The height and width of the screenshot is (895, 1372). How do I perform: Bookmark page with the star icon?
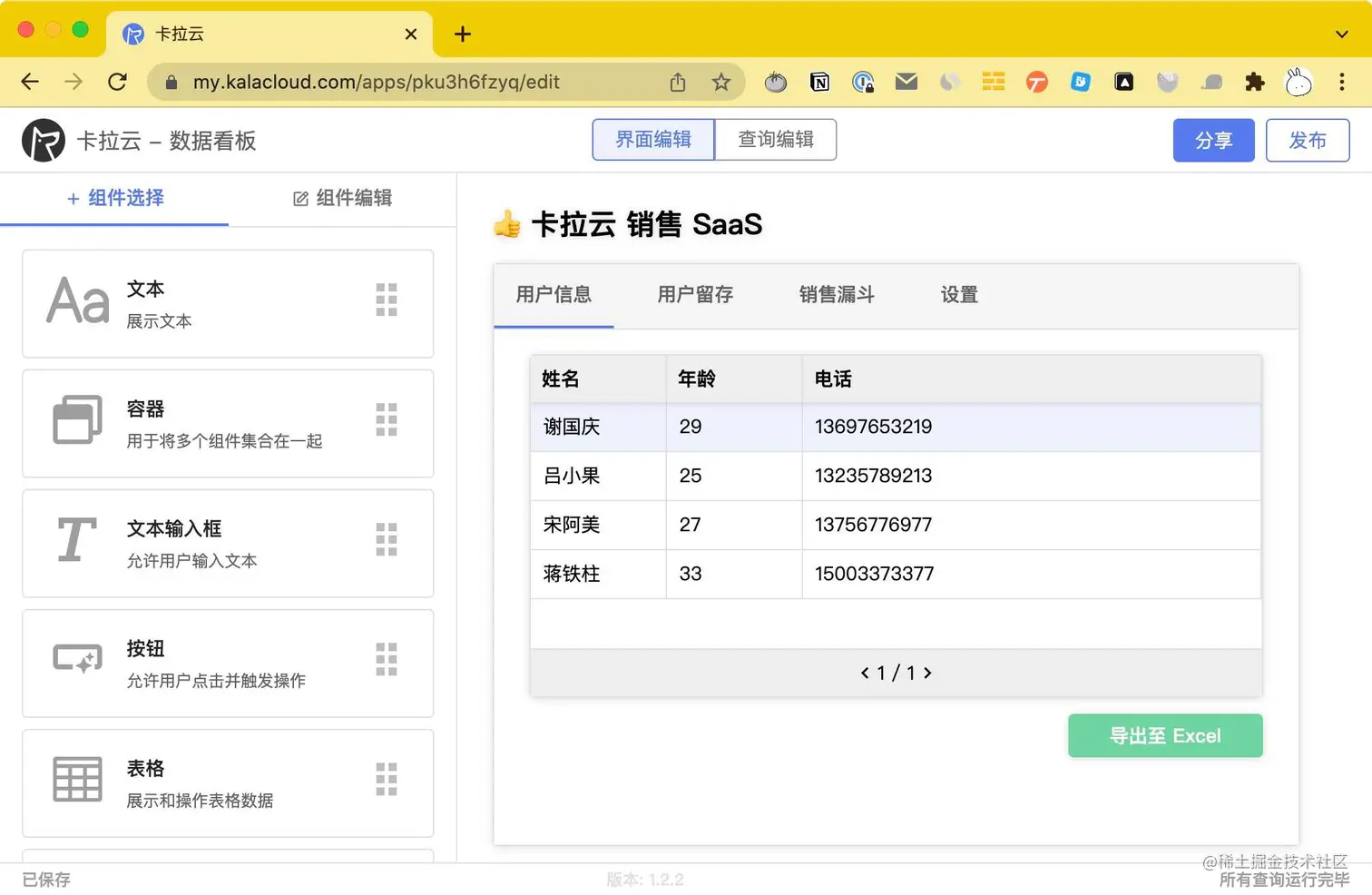click(721, 83)
